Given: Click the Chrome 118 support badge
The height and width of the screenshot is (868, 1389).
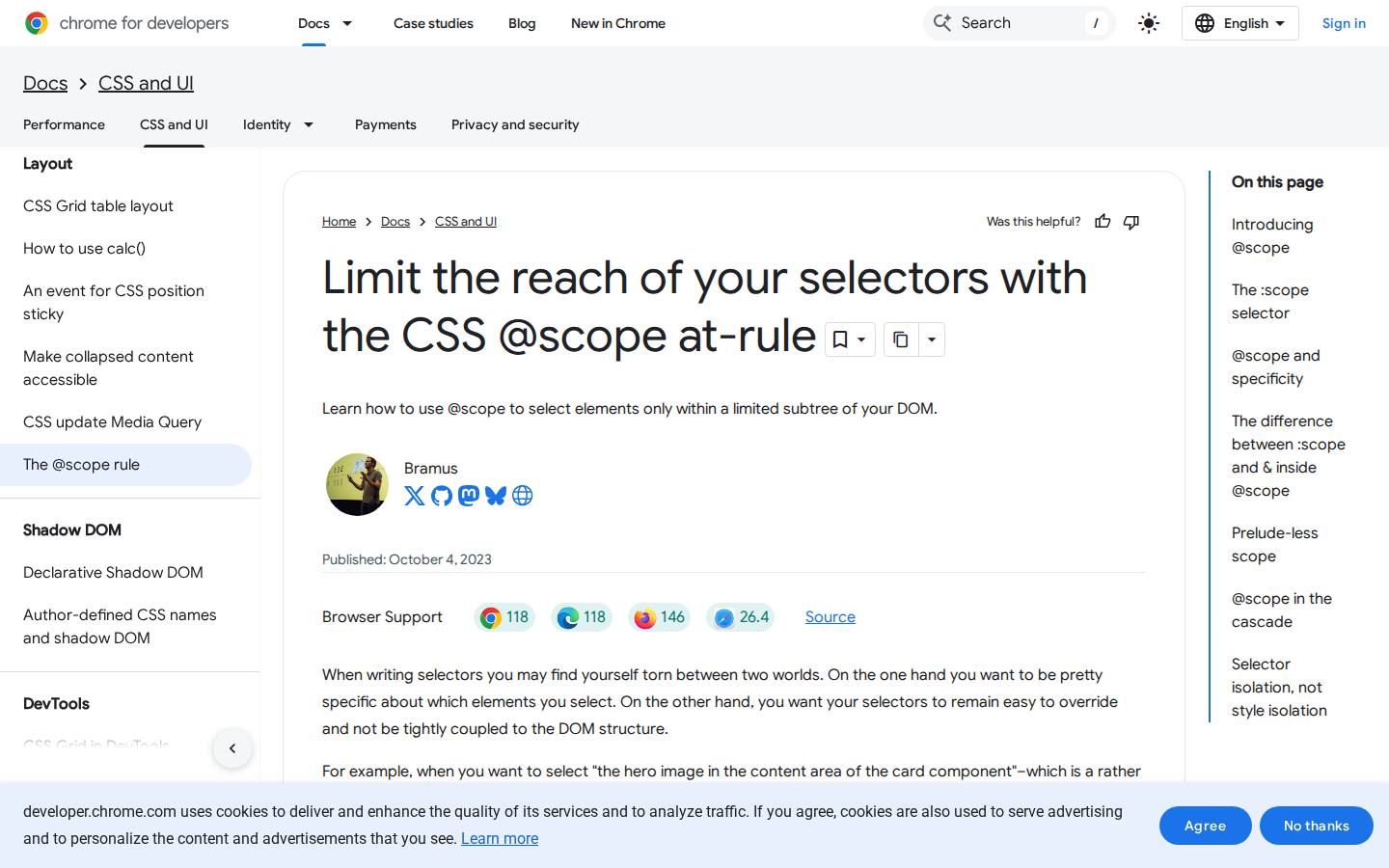Looking at the screenshot, I should (504, 617).
